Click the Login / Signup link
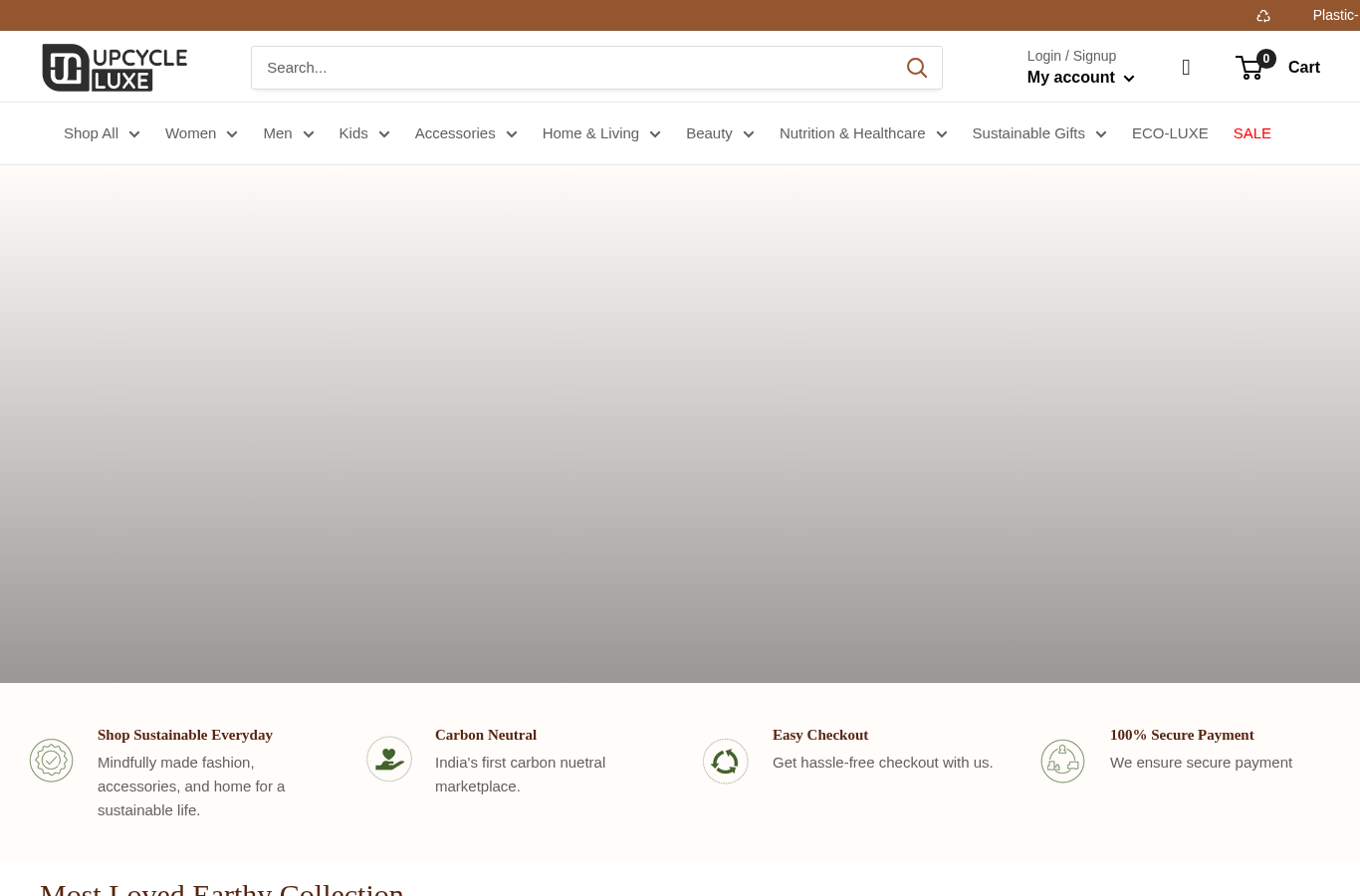The image size is (1360, 896). point(1071,56)
